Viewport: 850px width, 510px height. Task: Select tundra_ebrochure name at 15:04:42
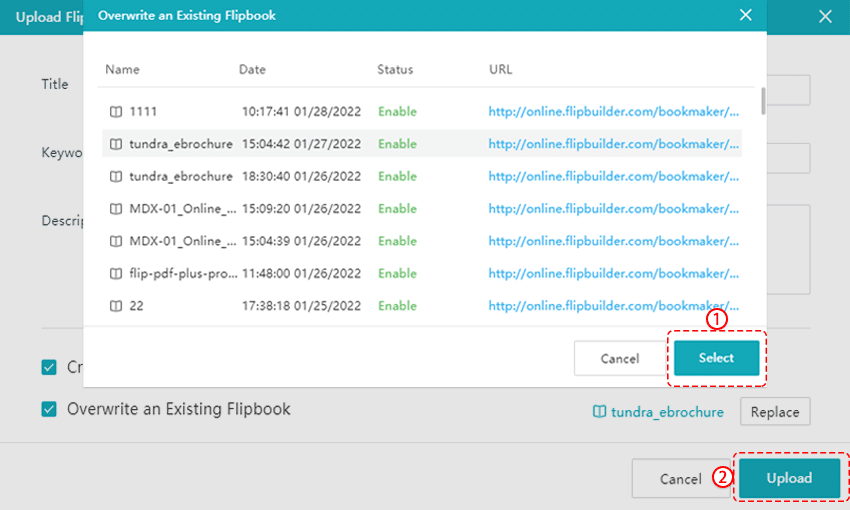point(181,144)
